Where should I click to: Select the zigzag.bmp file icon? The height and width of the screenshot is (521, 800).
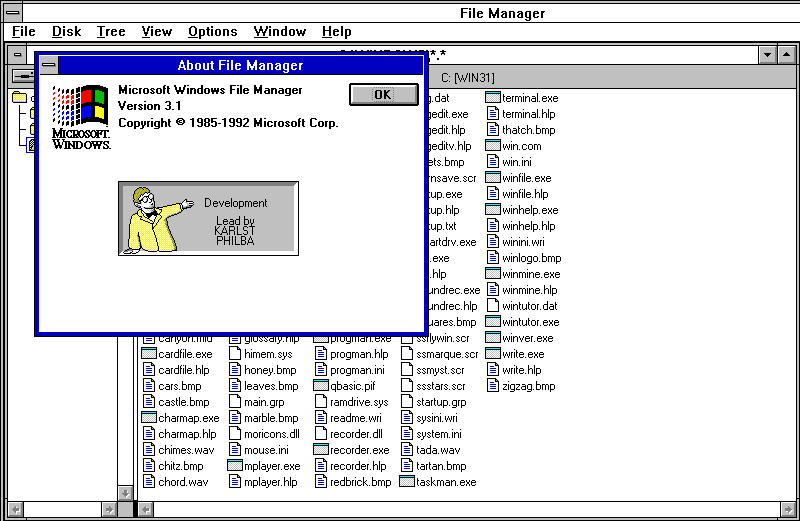click(492, 385)
